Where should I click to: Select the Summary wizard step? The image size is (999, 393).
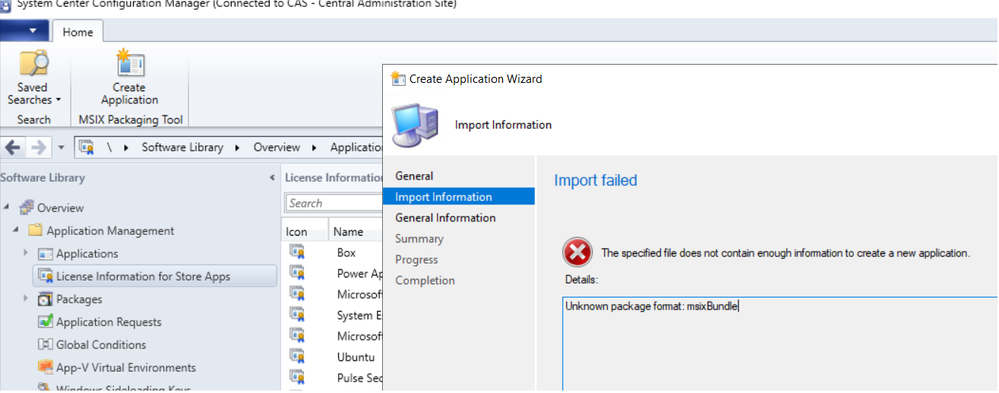[419, 239]
